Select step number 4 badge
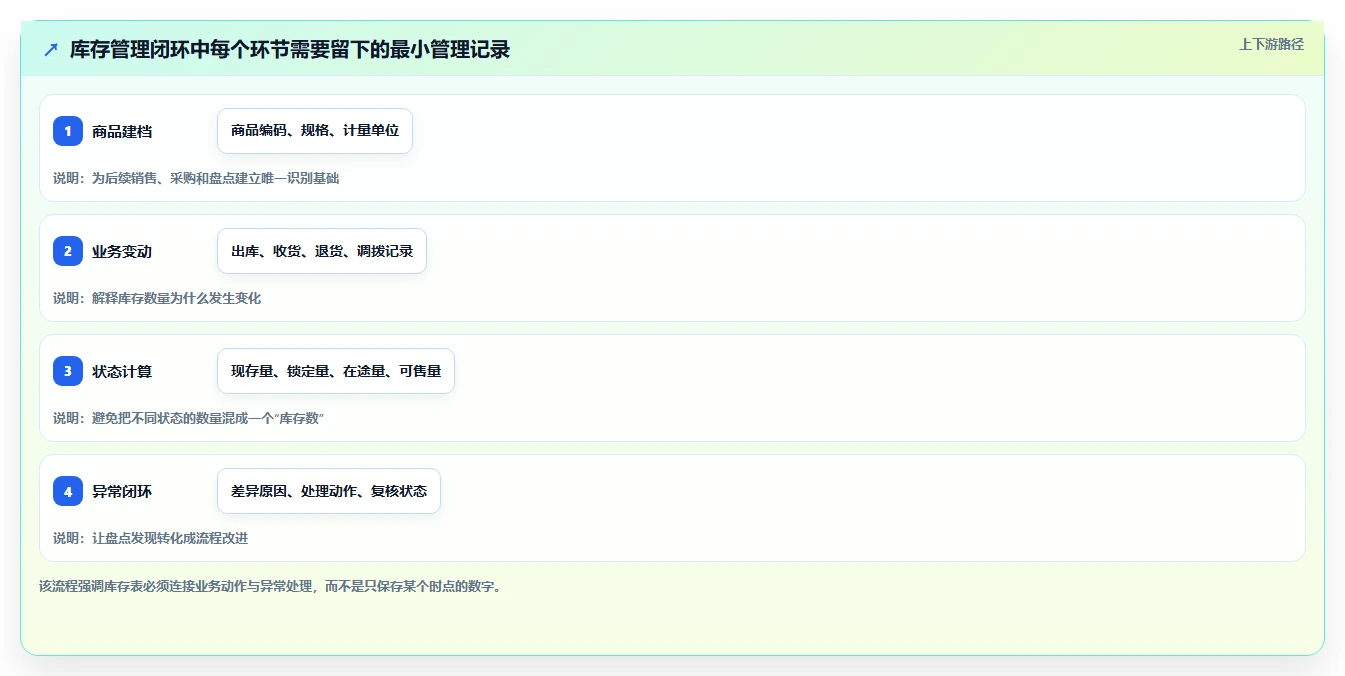Image resolution: width=1345 pixels, height=676 pixels. tap(68, 491)
